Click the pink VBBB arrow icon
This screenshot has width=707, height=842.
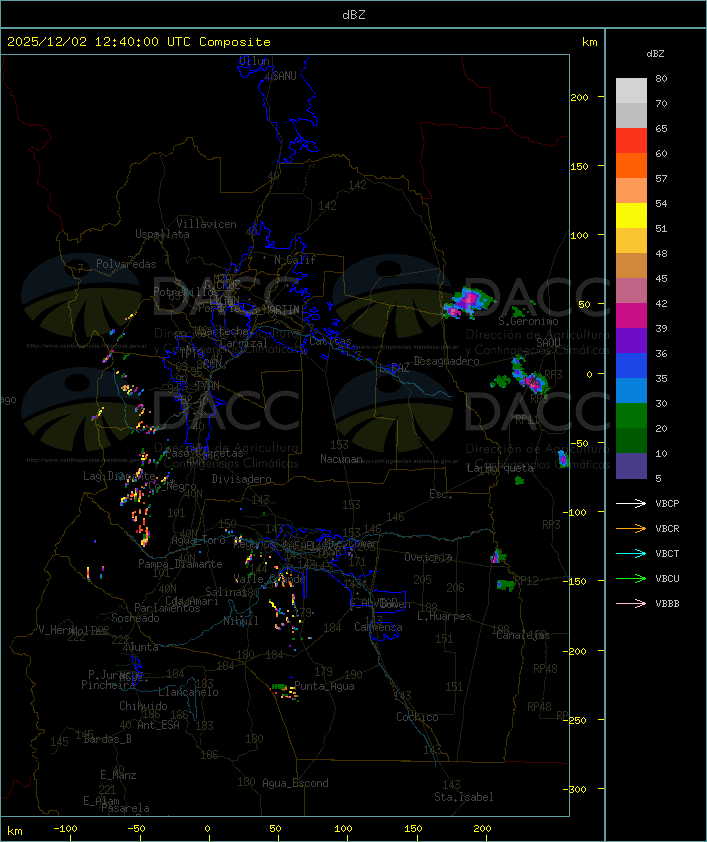pyautogui.click(x=631, y=604)
